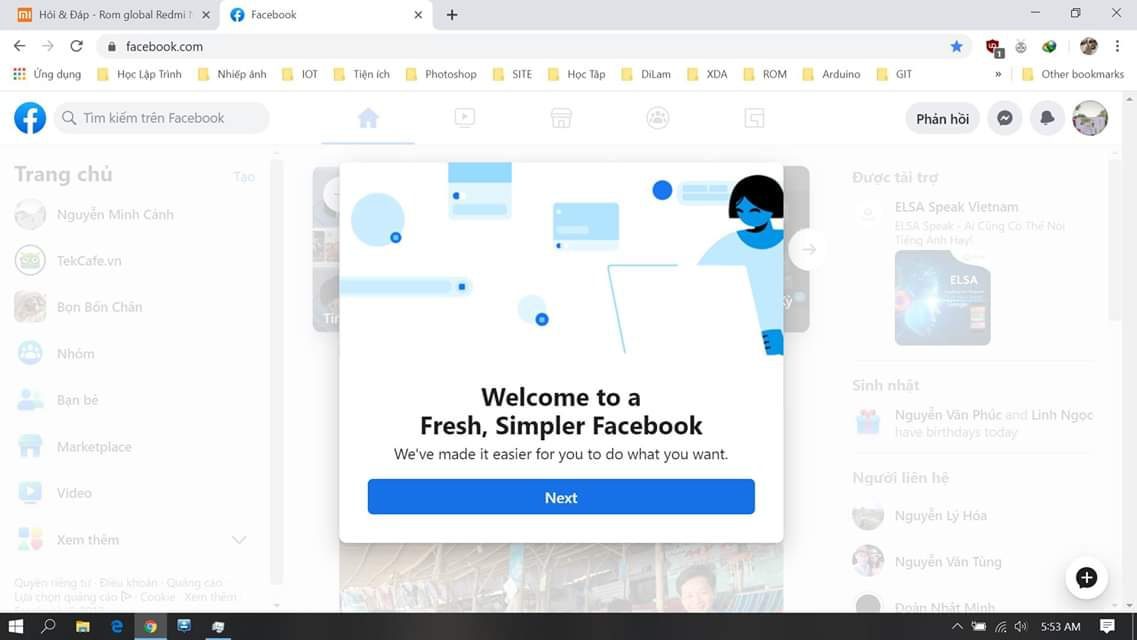Switch to the Hỏi & Đáp Redmi tab
Image resolution: width=1137 pixels, height=640 pixels.
115,14
